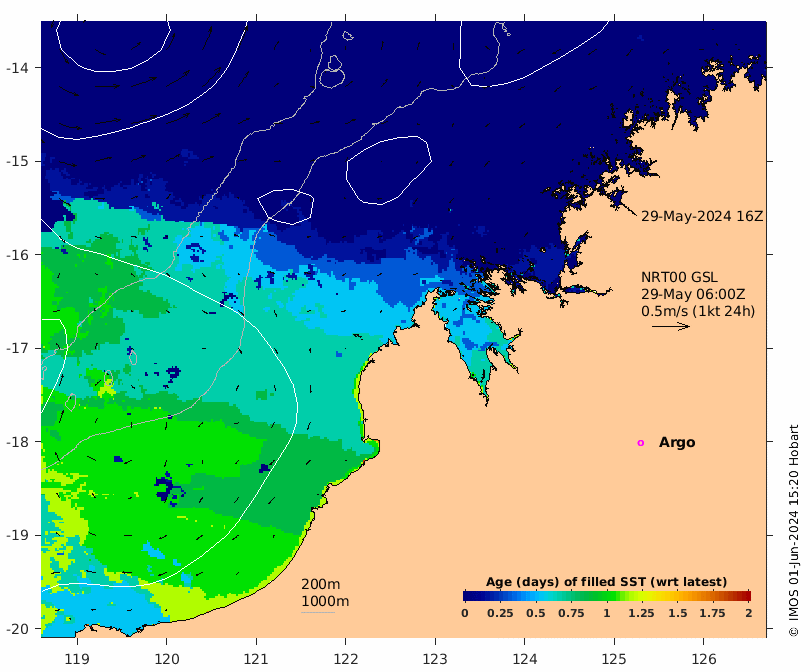Image resolution: width=810 pixels, height=672 pixels.
Task: Click the longitude axis label 126
Action: [704, 659]
